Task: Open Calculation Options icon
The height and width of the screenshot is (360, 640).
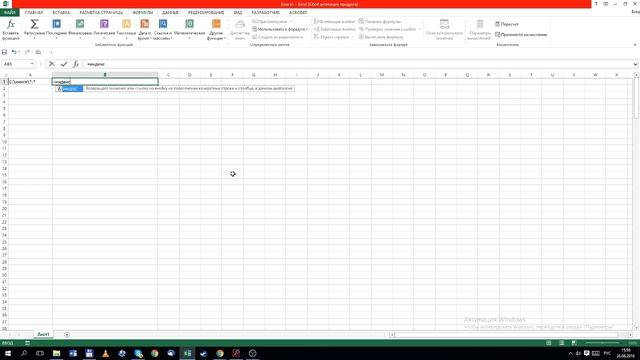Action: click(480, 24)
